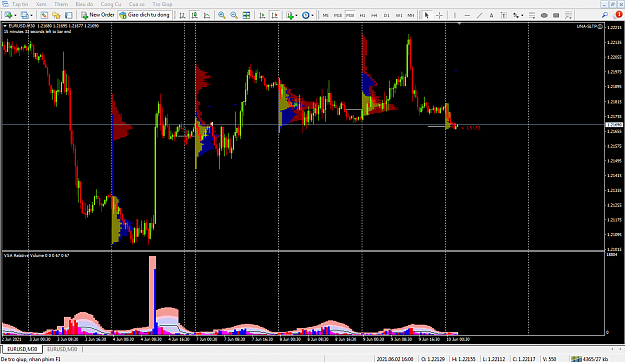This screenshot has width=625, height=362.
Task: Select the Text Label 'T' tool
Action: point(504,15)
